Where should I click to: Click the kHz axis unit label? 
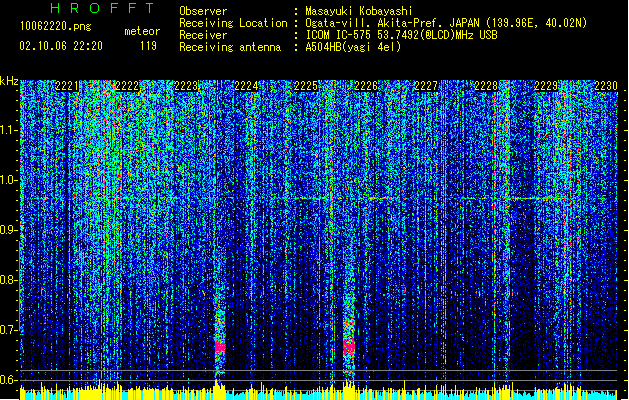point(9,81)
